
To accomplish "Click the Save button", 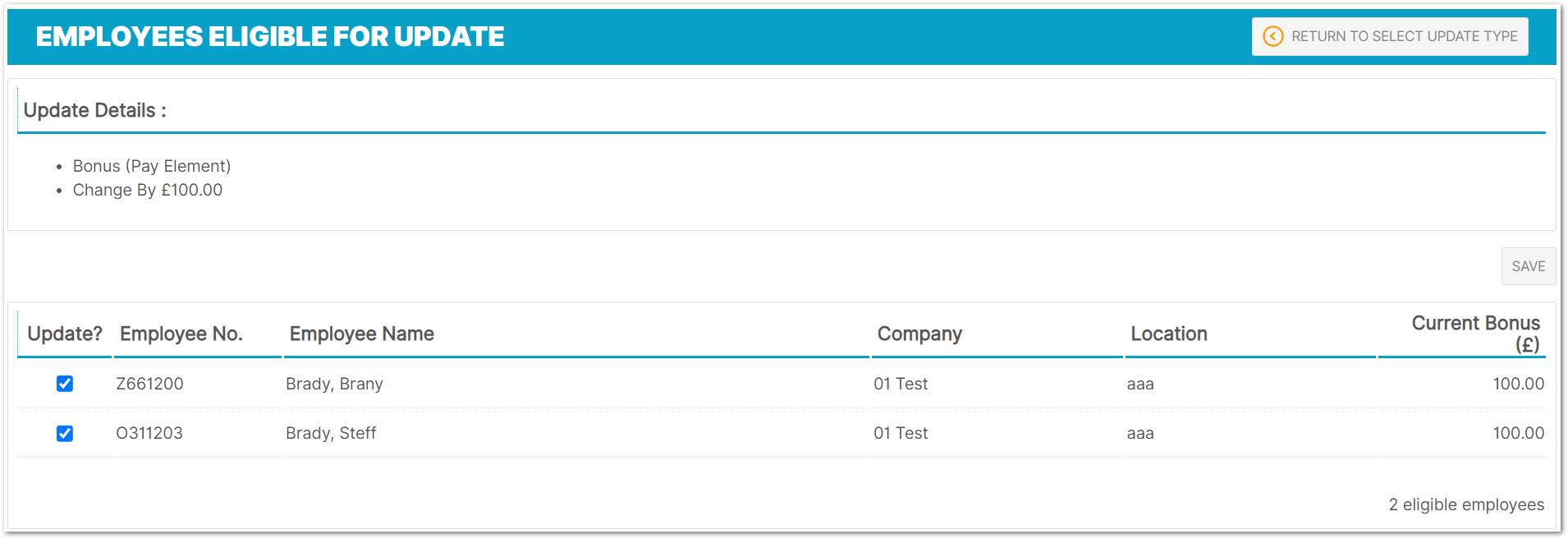I will (1528, 266).
